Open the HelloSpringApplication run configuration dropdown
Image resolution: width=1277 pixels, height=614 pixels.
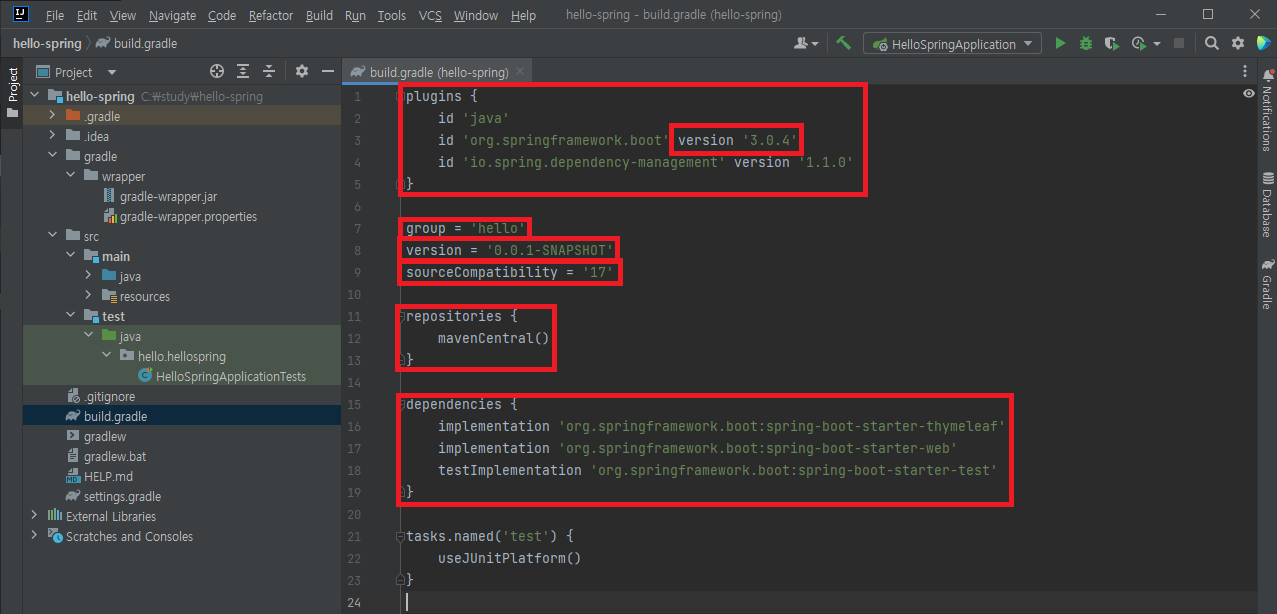[x=953, y=44]
